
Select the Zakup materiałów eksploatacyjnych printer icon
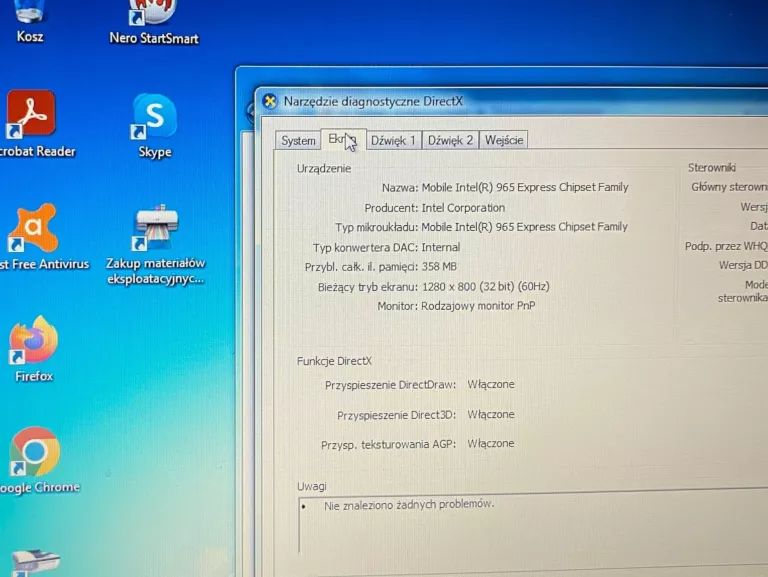[x=156, y=245]
